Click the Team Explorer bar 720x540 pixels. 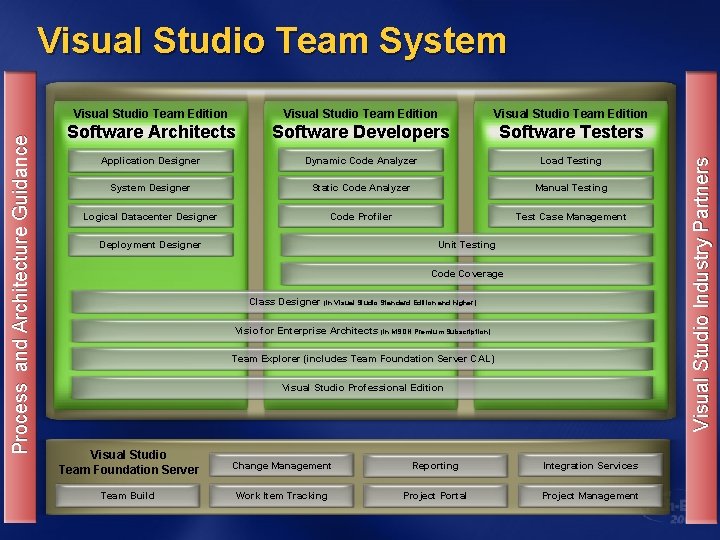pos(362,359)
